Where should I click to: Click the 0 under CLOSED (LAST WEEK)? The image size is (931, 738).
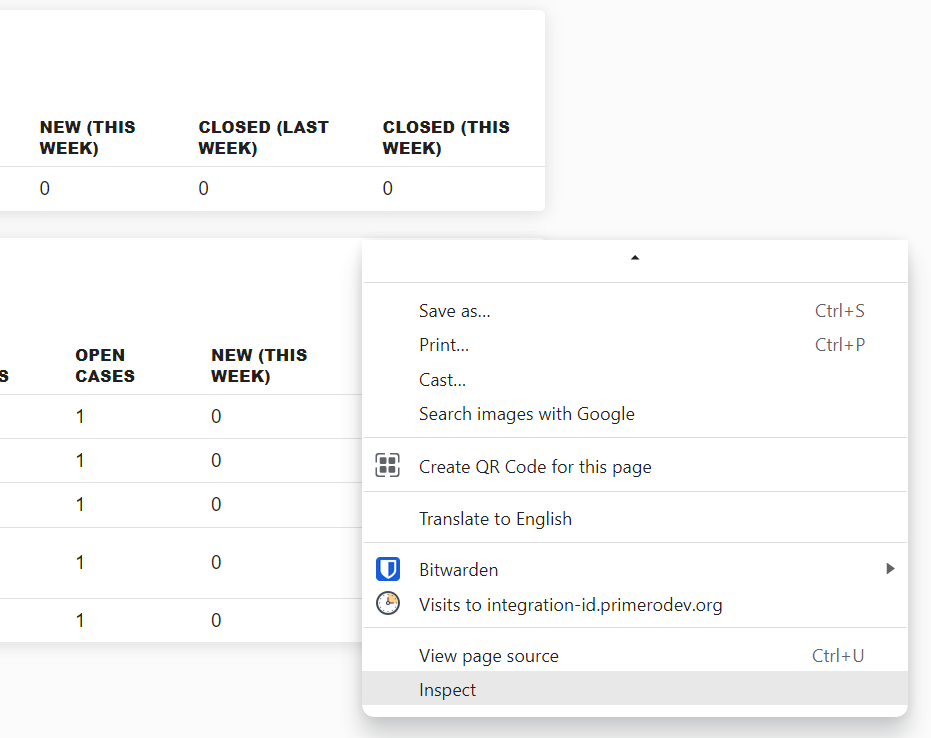pyautogui.click(x=204, y=188)
